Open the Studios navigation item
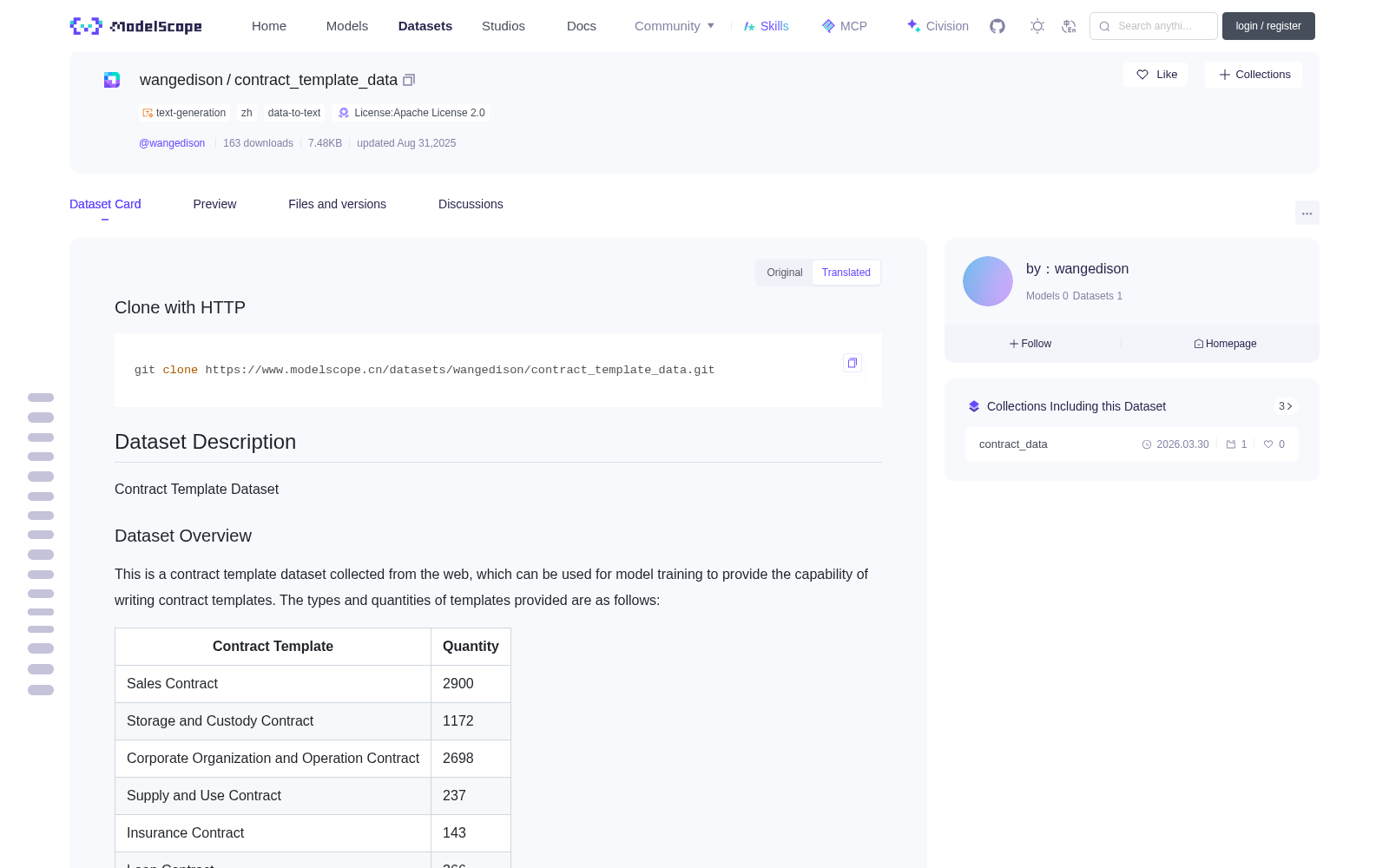The image size is (1389, 868). [x=504, y=26]
